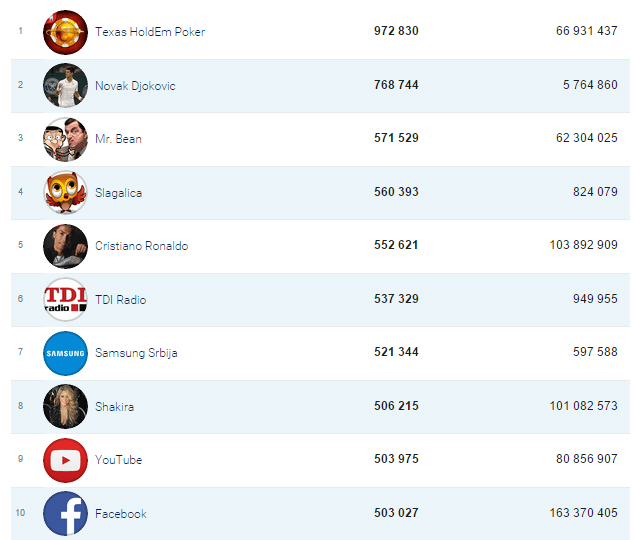Click the Mr. Bean cartoon avatar

(x=65, y=139)
